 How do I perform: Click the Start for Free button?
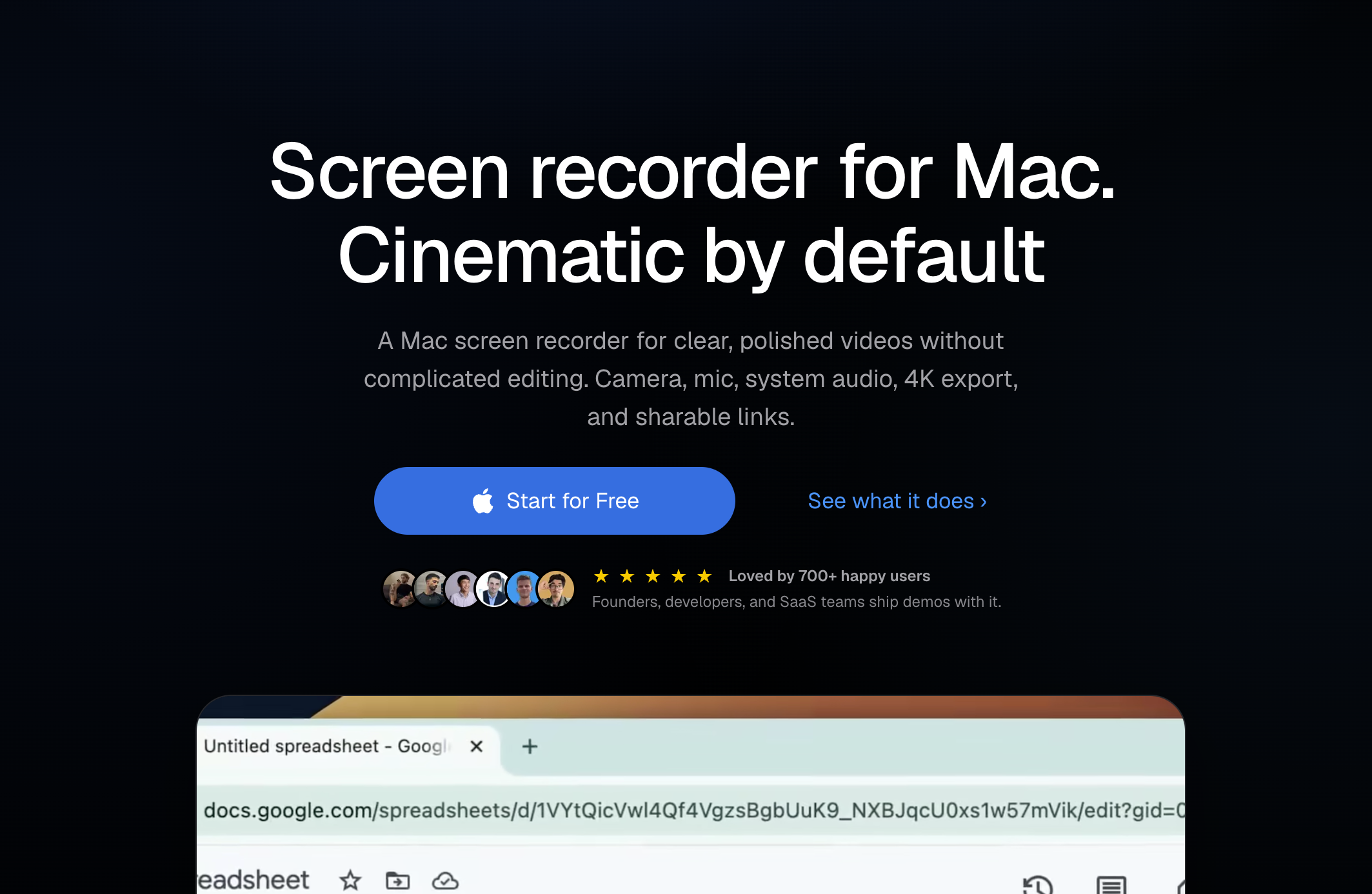[554, 501]
